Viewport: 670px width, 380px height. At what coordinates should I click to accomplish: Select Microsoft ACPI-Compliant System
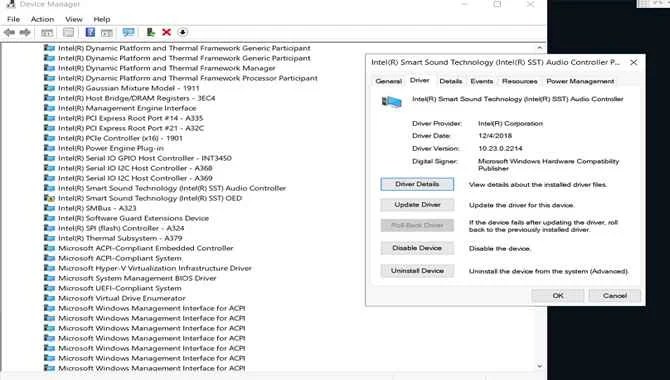point(120,258)
